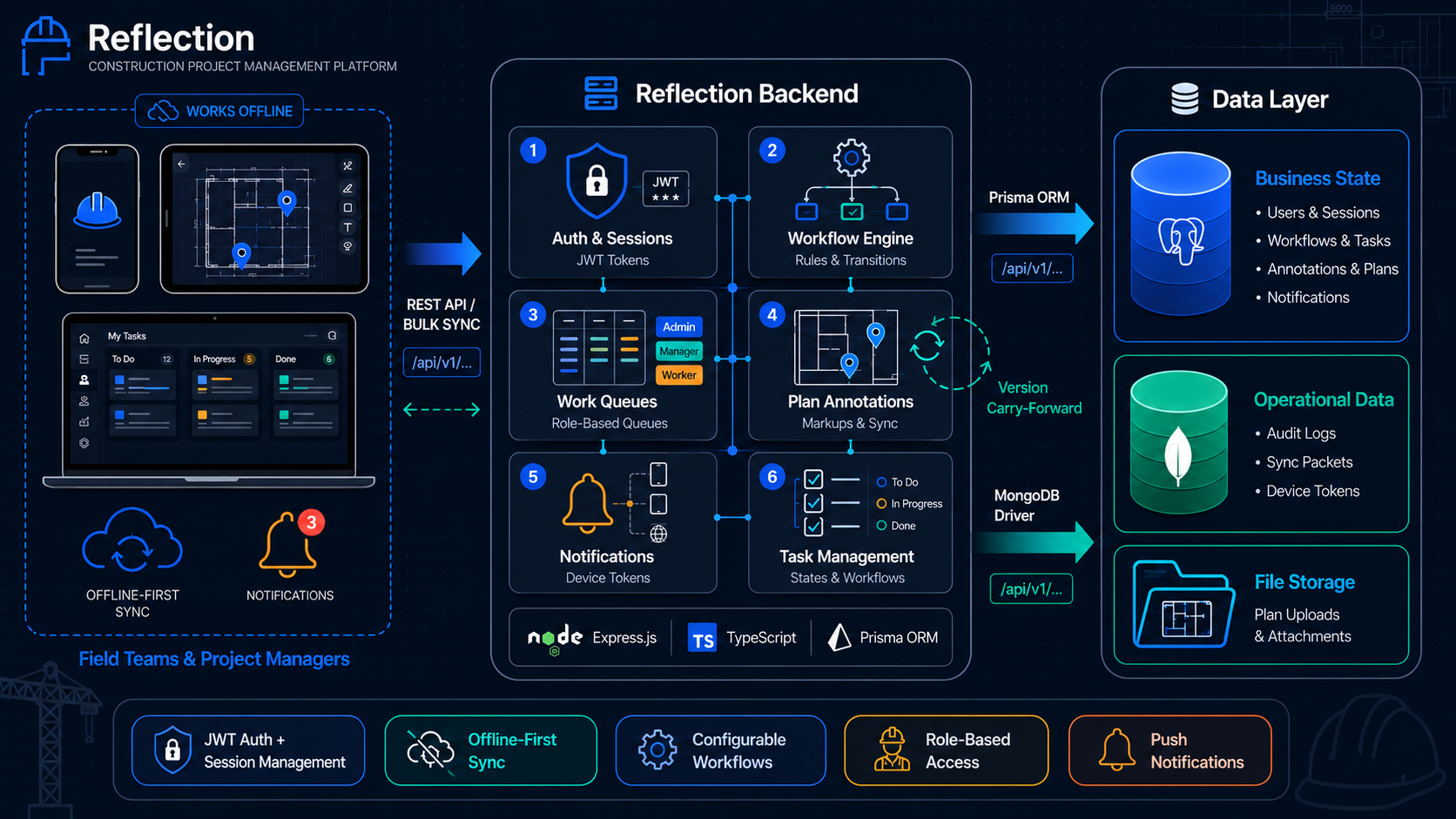Select the Worker role tag
Image resolution: width=1456 pixels, height=819 pixels.
click(679, 375)
